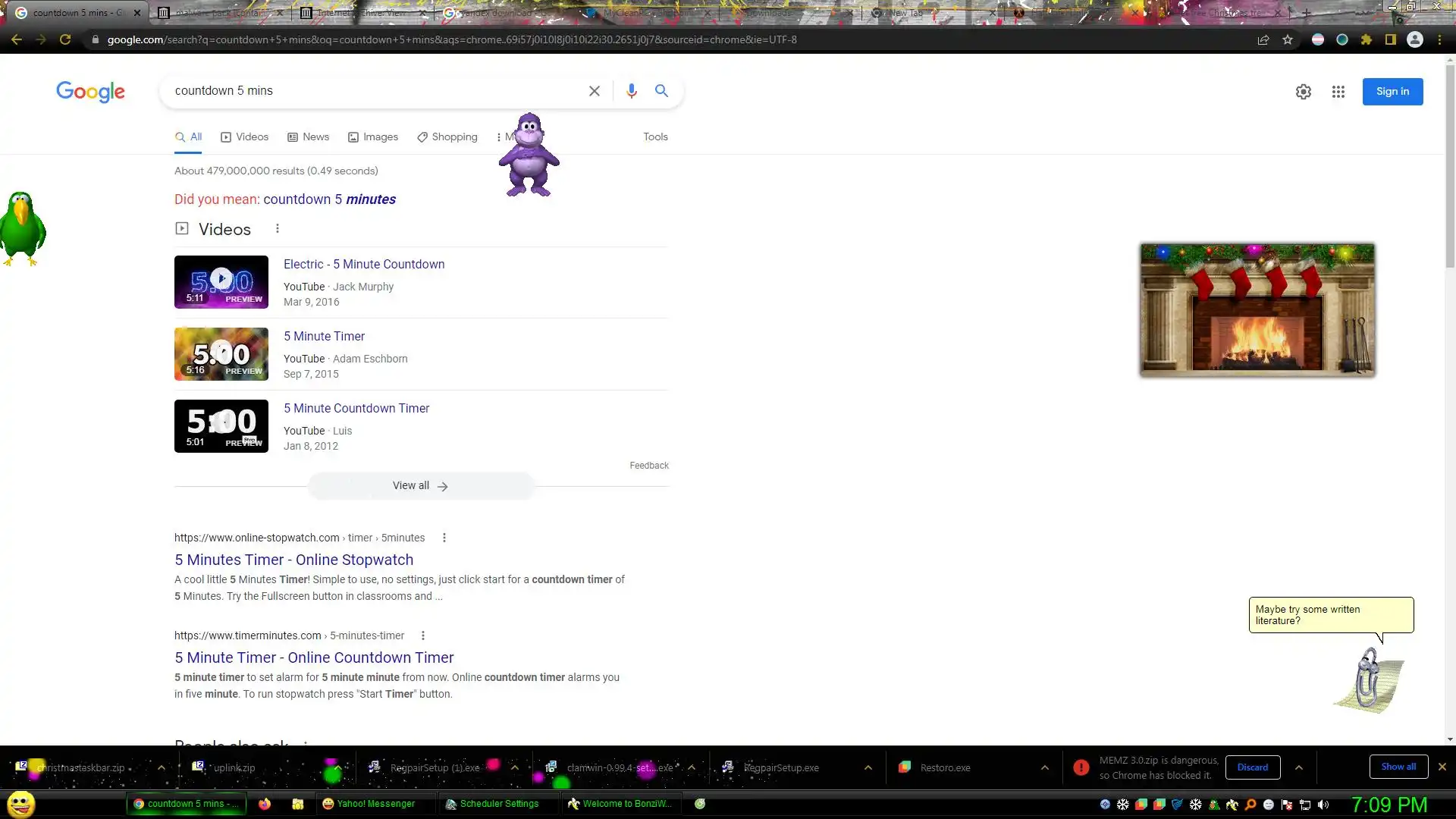This screenshot has height=819, width=1456.
Task: Open the '5 Minute Timer - Online Countdown Timer' link
Action: [314, 657]
